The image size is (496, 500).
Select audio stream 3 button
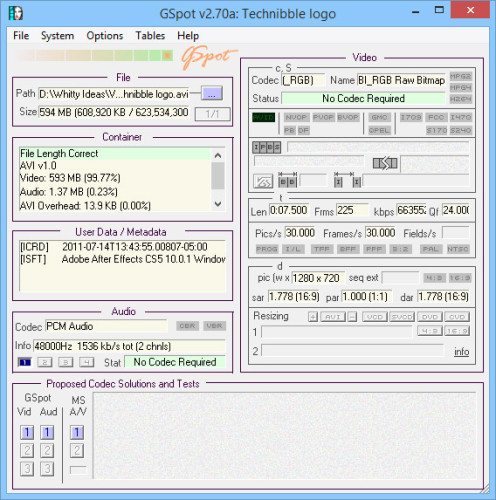click(66, 362)
